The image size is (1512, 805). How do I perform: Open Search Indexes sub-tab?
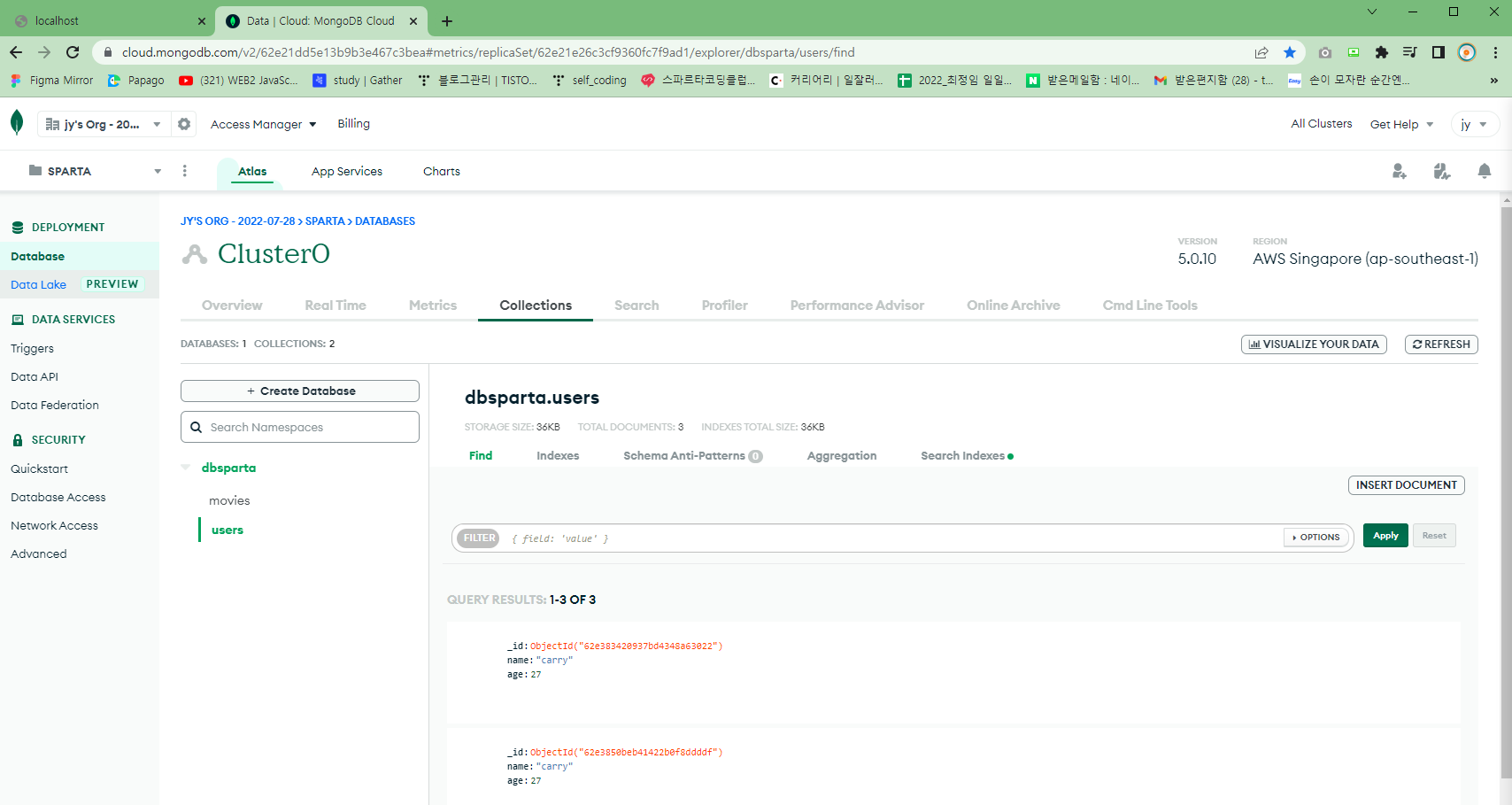967,456
